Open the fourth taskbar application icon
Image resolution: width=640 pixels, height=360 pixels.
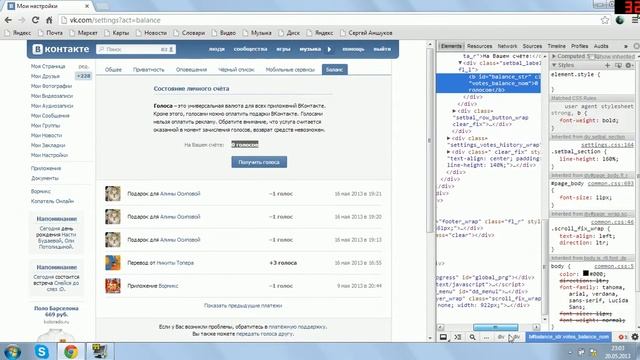coord(99,351)
